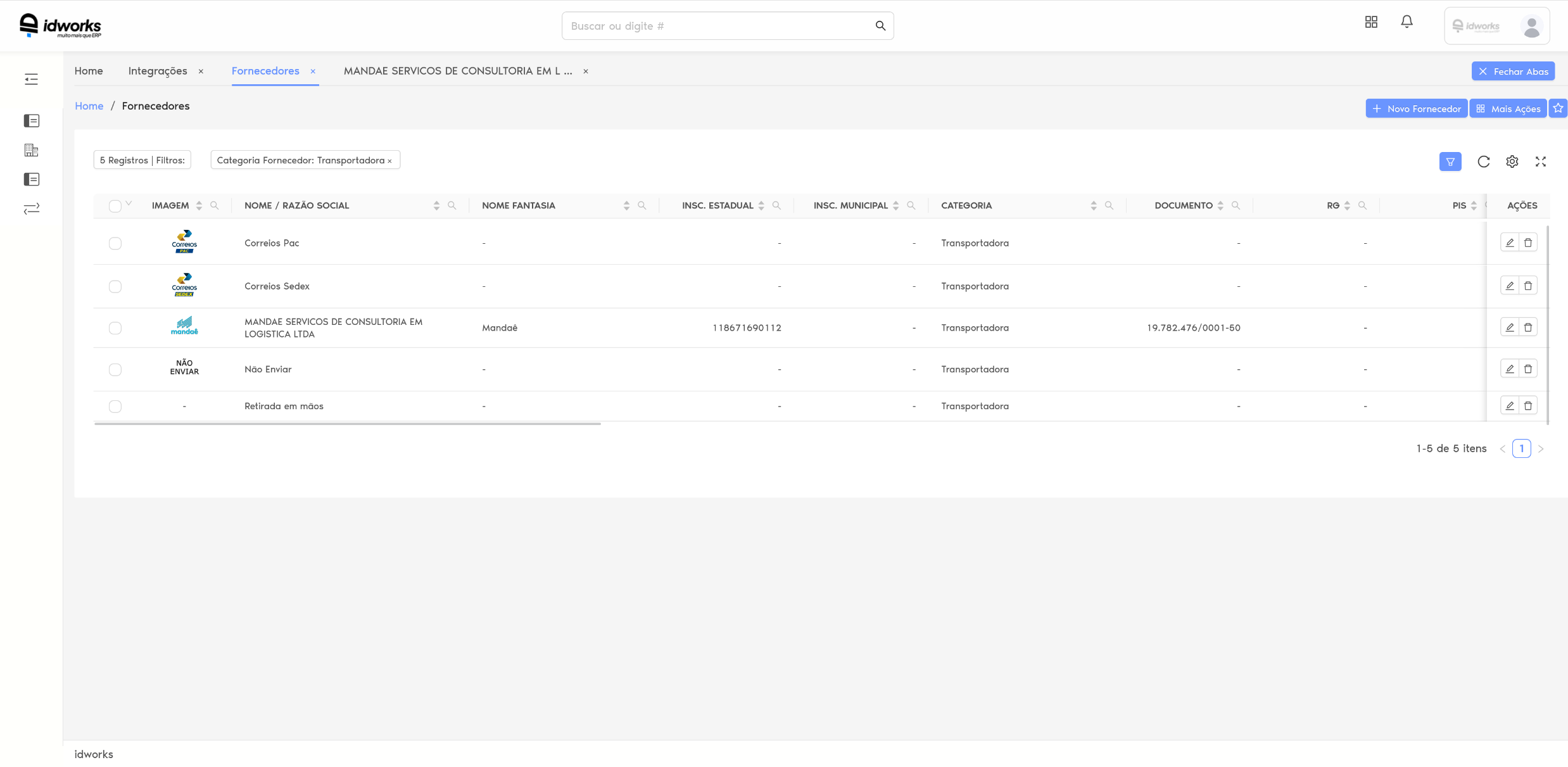Viewport: 1568px width, 767px height.
Task: Click the Novo Fornecedor button
Action: pyautogui.click(x=1416, y=108)
